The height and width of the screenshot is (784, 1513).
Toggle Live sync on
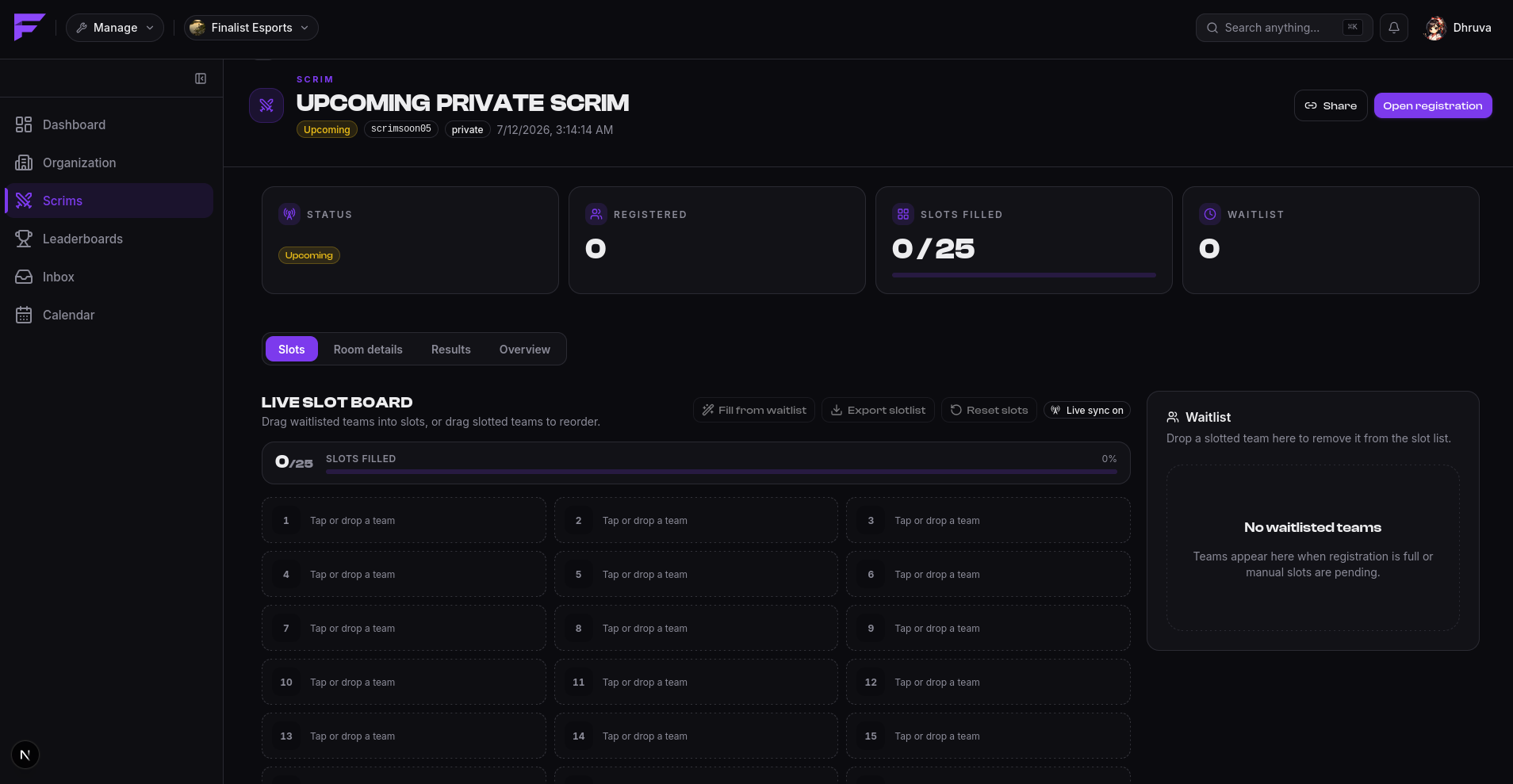(x=1087, y=410)
